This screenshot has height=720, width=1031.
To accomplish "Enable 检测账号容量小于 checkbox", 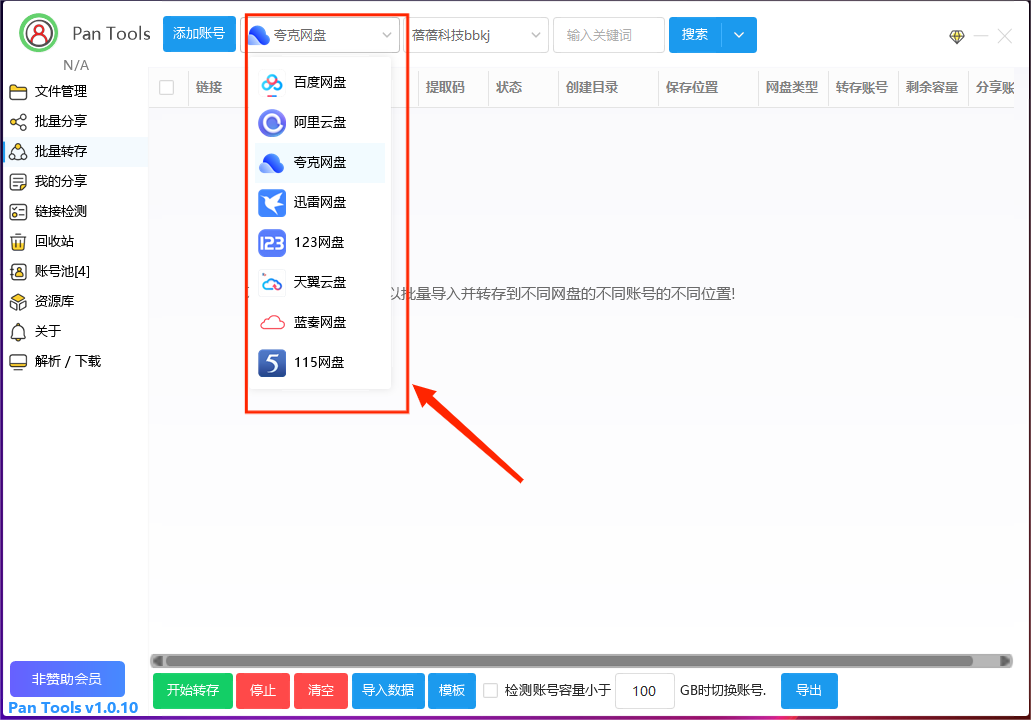I will coord(491,690).
